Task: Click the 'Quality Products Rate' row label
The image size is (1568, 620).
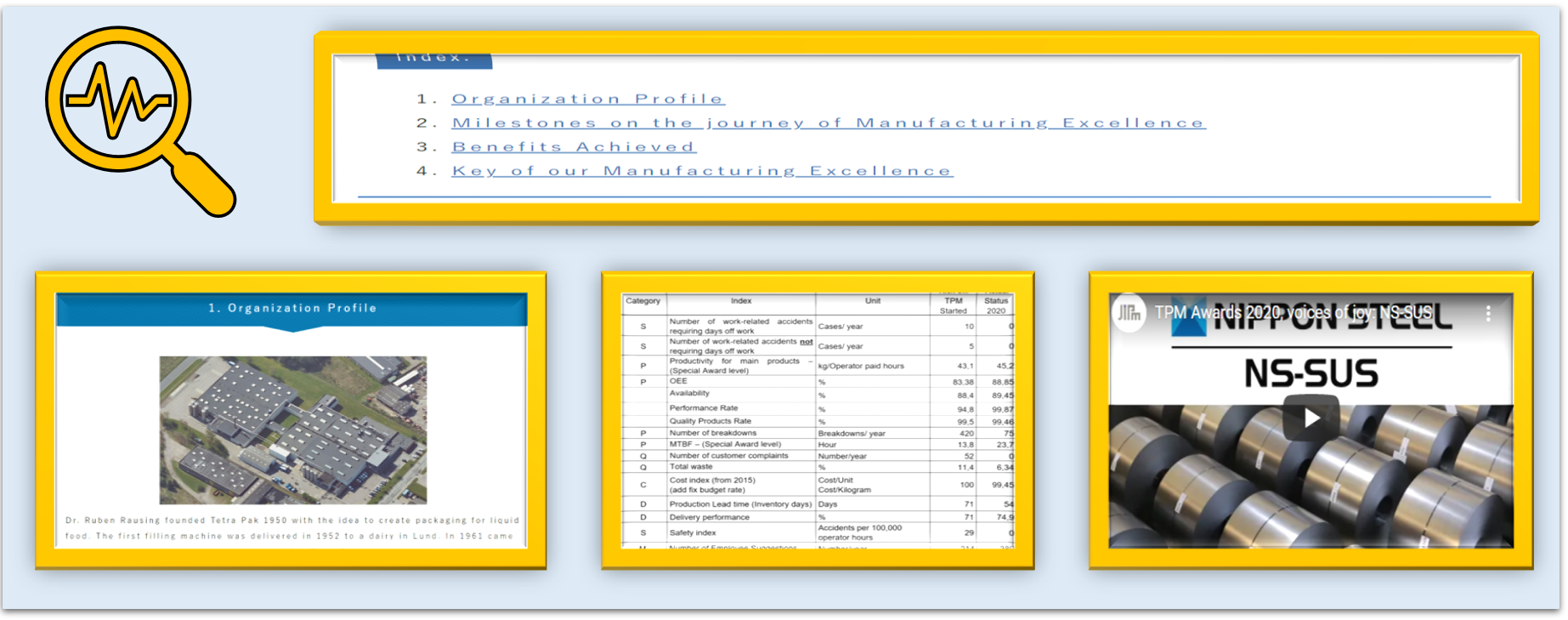Action: pyautogui.click(x=710, y=421)
